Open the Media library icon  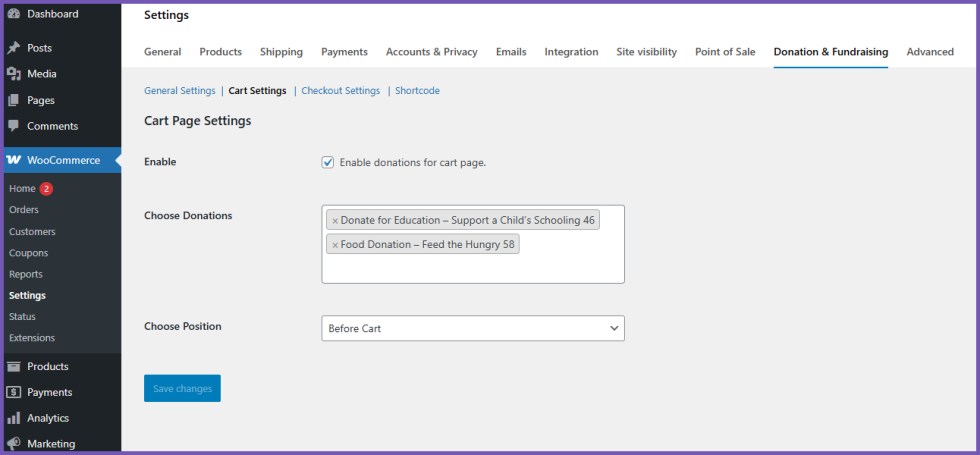coord(14,74)
